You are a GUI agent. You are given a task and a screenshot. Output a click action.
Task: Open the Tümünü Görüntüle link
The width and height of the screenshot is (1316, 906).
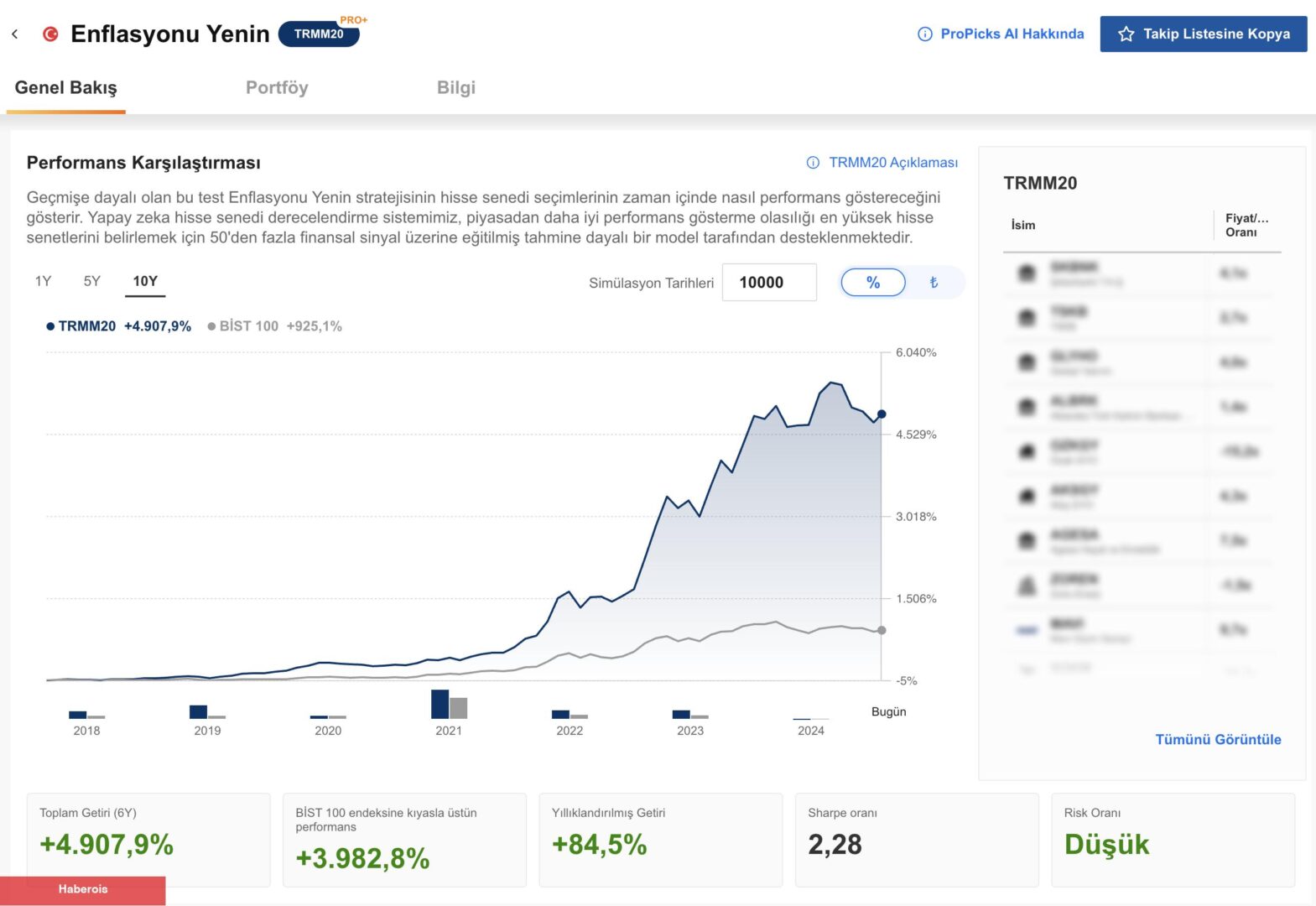(1218, 740)
